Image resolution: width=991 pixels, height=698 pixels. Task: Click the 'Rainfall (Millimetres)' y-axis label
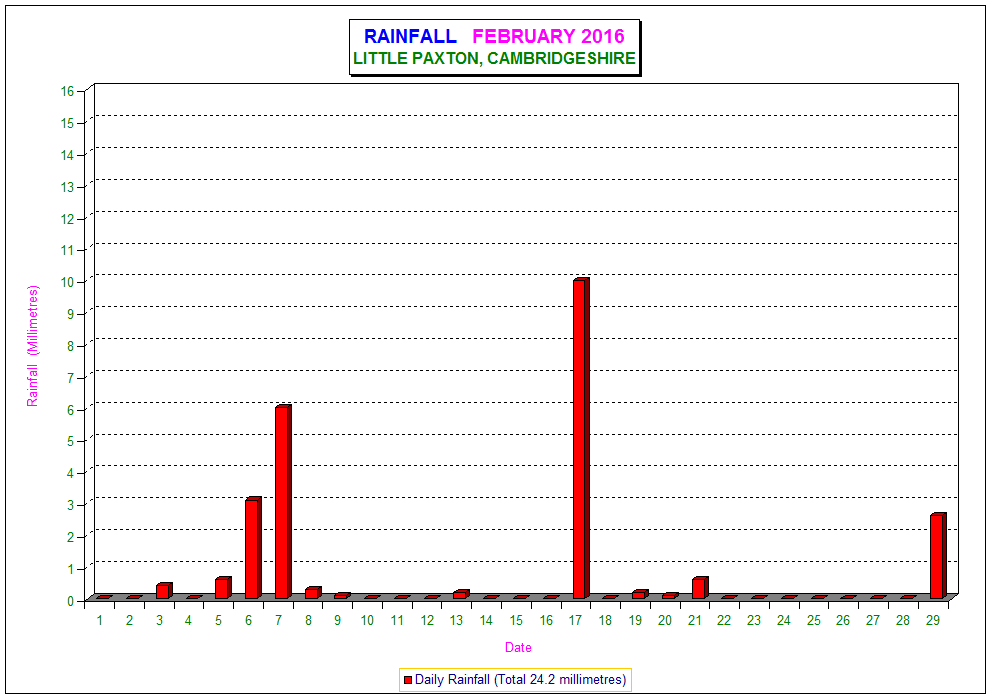point(32,346)
